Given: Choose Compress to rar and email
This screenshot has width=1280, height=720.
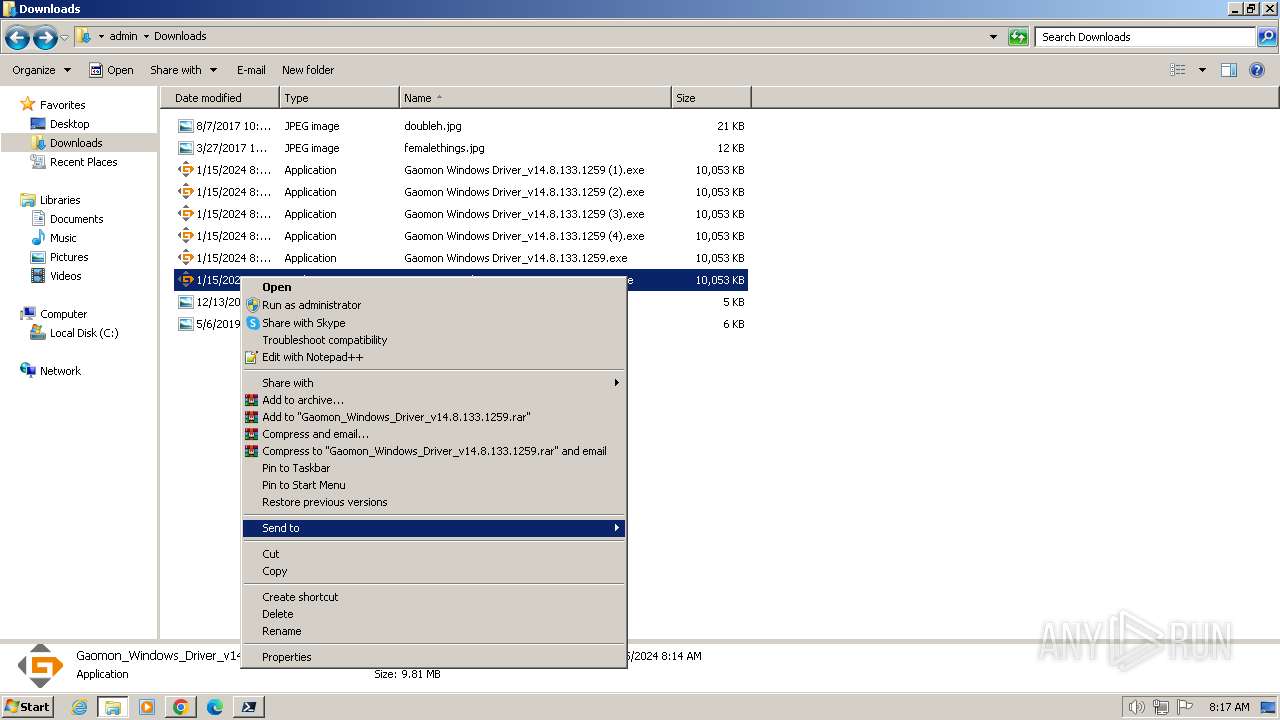Looking at the screenshot, I should coord(434,451).
